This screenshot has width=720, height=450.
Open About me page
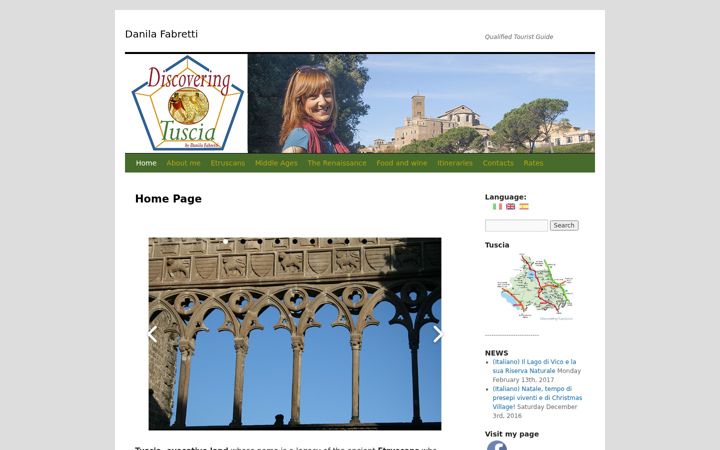coord(183,163)
